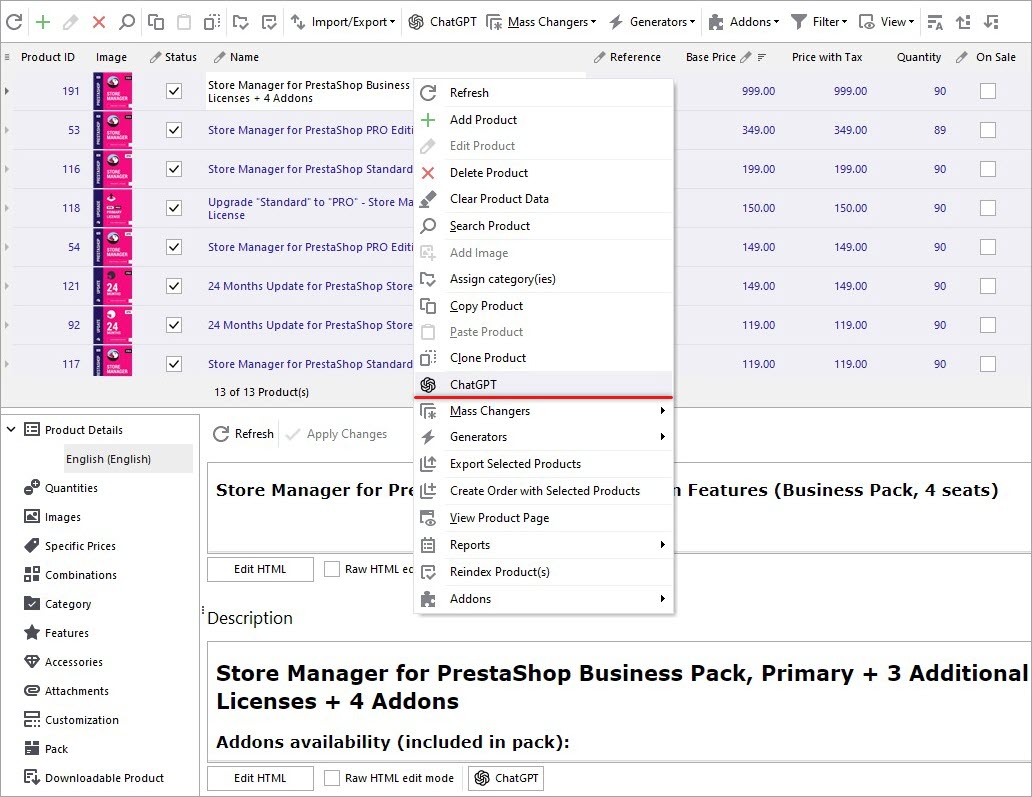Click Edit HTML button below Description
Screen dimensions: 1032x797
point(260,778)
